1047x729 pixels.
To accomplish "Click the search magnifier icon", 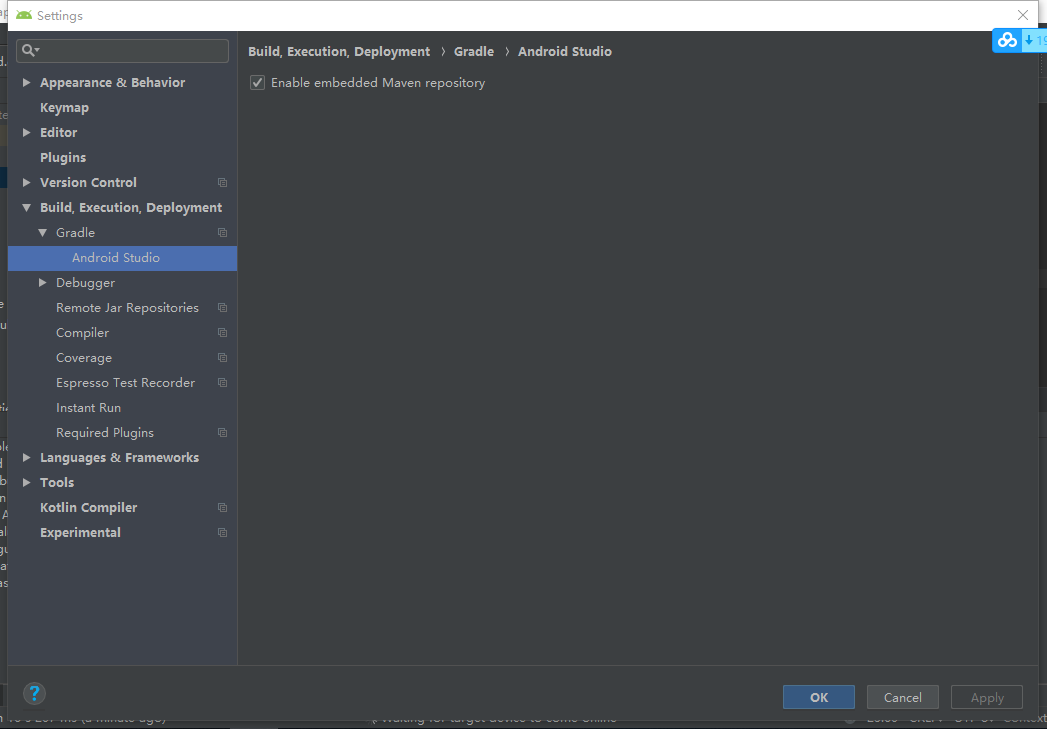I will (x=28, y=51).
